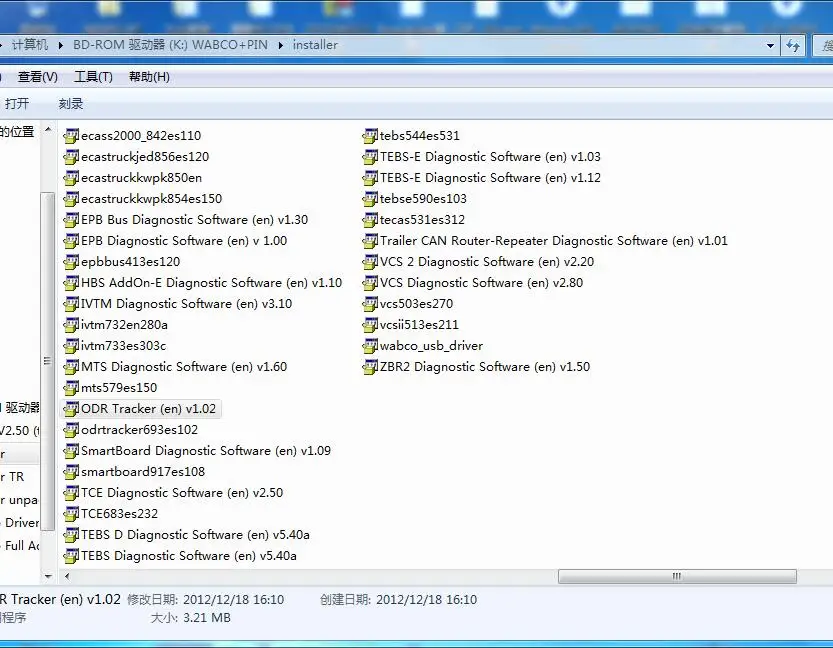Select ZBR2 Diagnostic Software (en) v1.50 name

point(484,366)
